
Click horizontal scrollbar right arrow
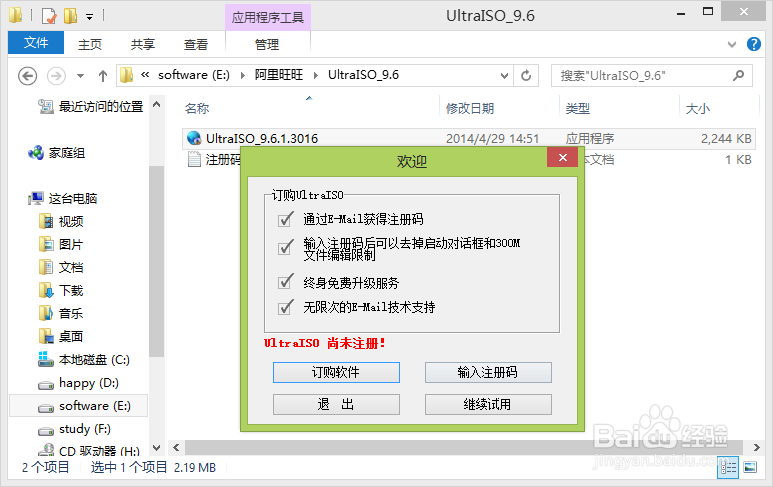click(757, 448)
